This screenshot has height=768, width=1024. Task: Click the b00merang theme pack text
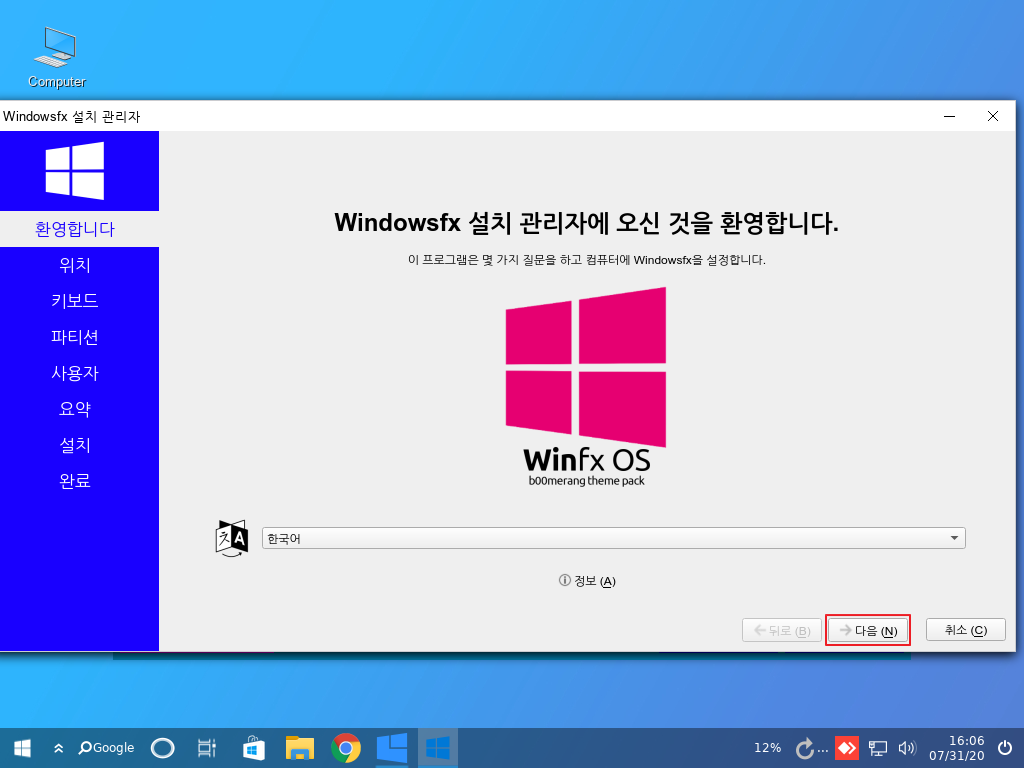[586, 481]
